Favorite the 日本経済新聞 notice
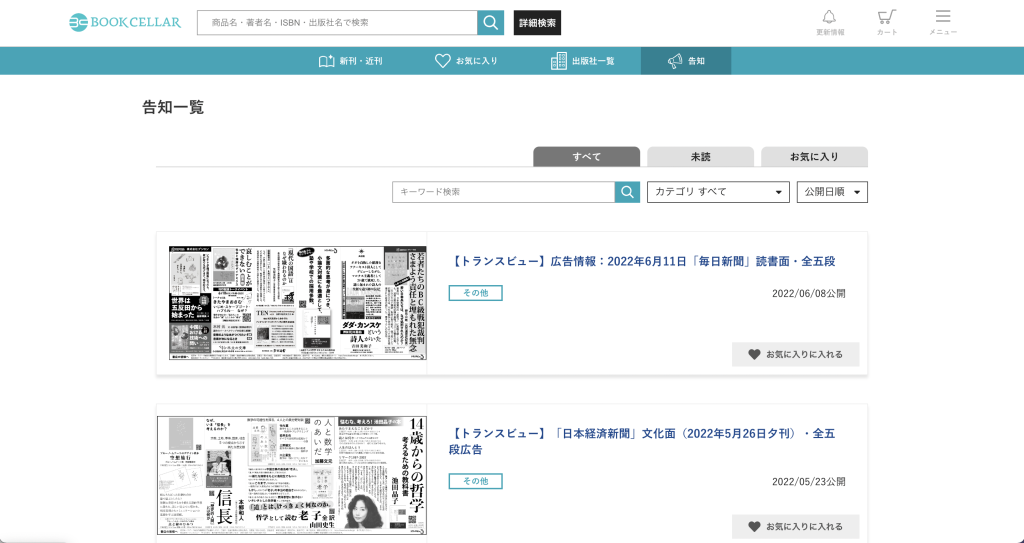Viewport: 1024px width, 543px height. click(x=795, y=527)
